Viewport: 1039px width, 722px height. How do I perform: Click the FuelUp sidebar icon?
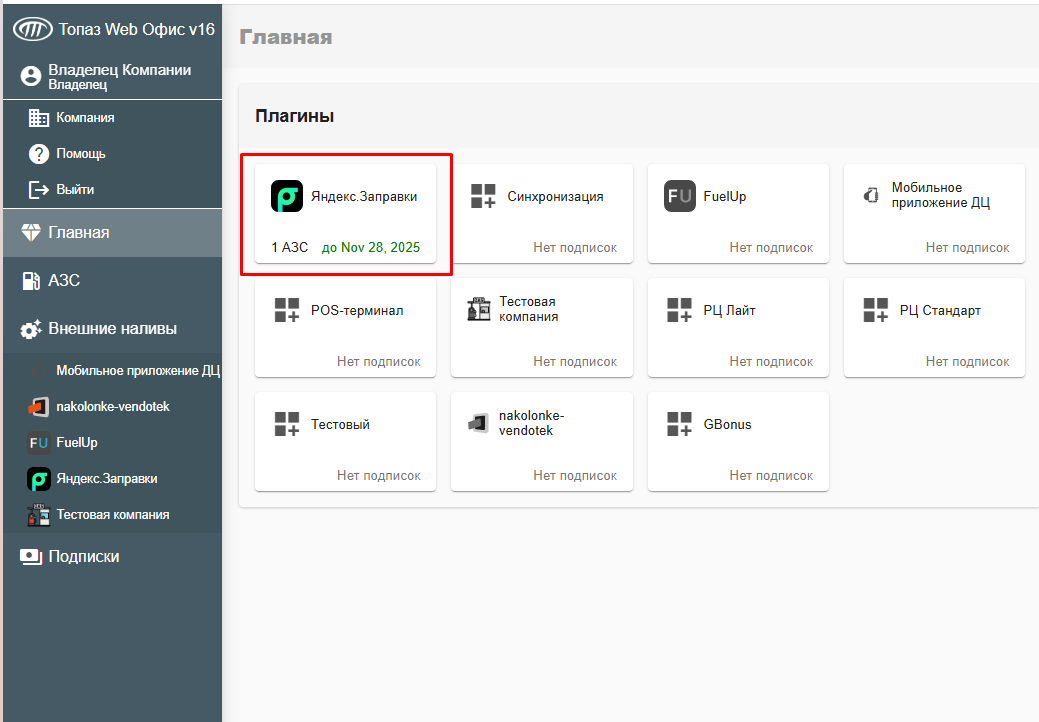point(38,442)
